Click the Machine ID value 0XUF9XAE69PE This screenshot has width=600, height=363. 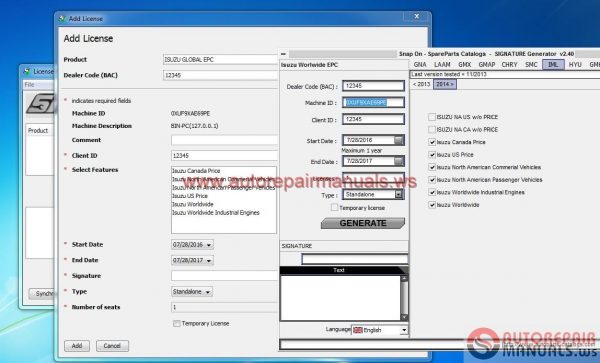tap(190, 114)
